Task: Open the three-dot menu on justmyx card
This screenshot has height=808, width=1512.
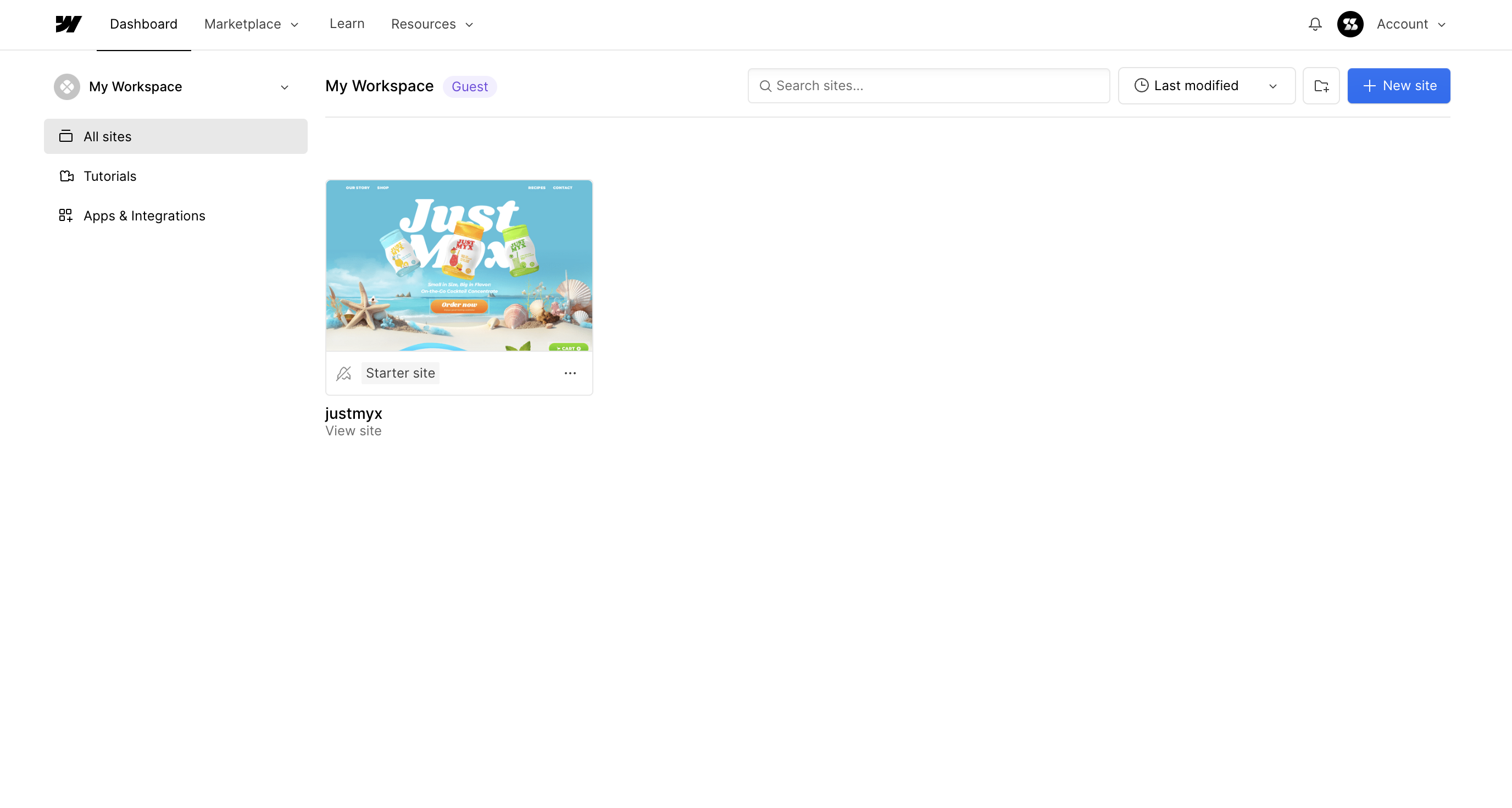Action: [570, 373]
